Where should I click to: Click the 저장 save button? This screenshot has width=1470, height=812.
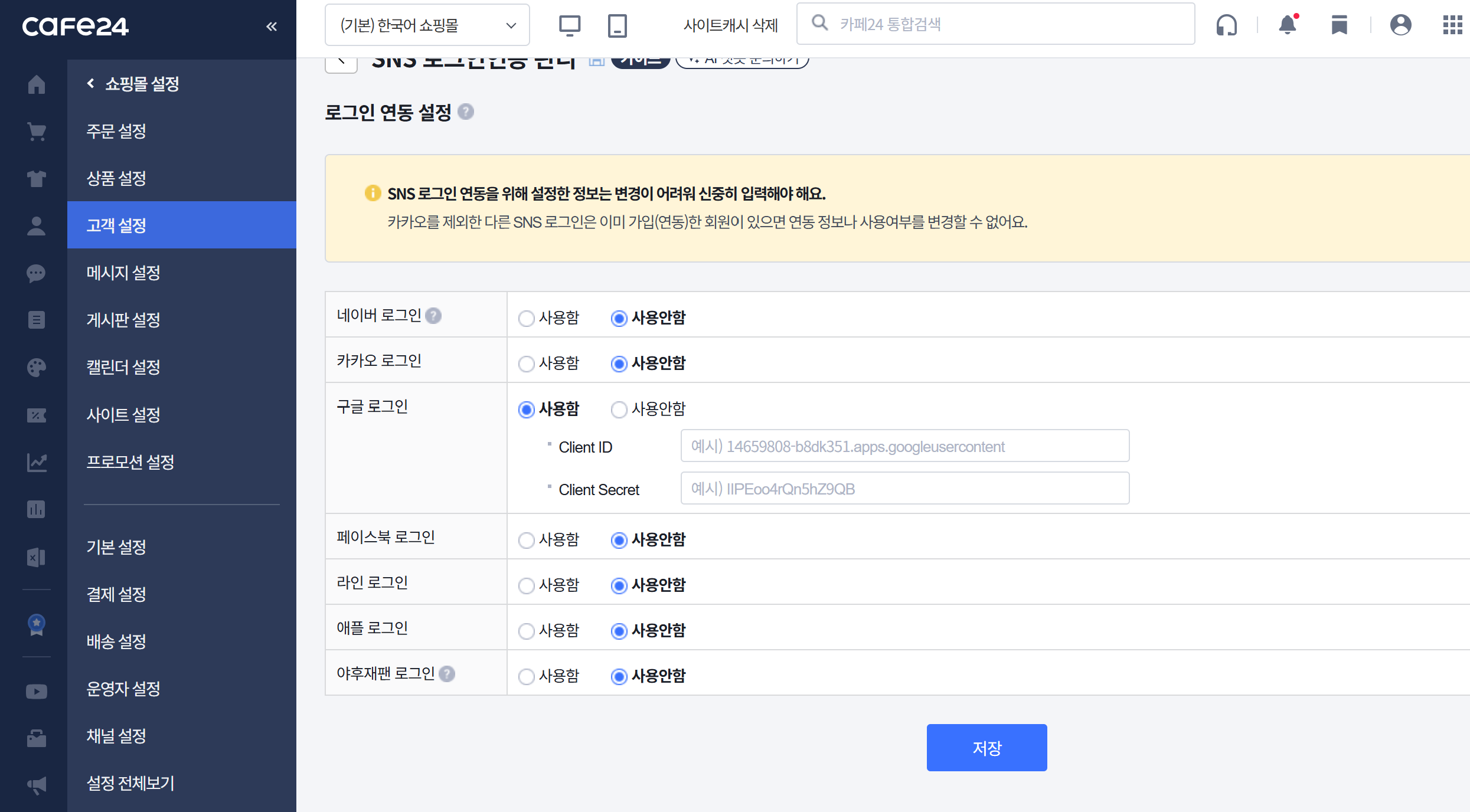986,747
